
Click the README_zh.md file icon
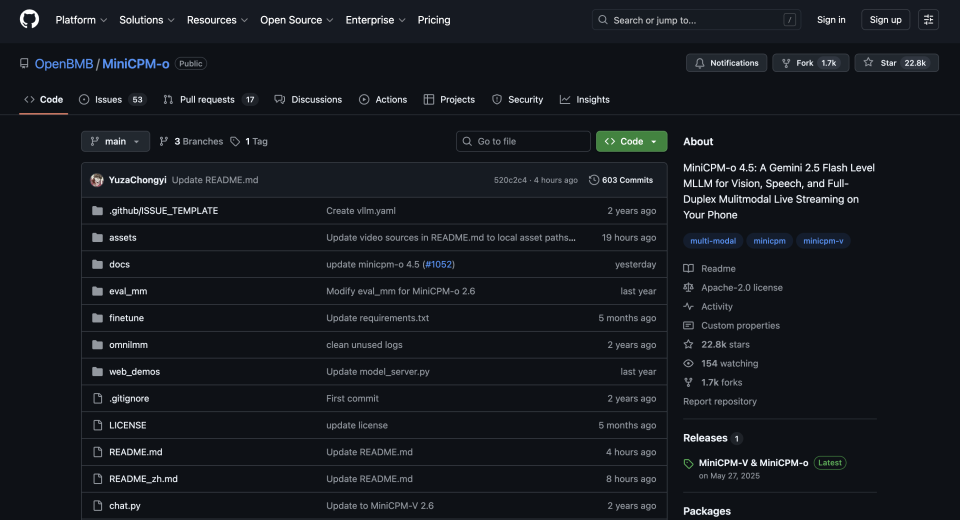click(97, 479)
